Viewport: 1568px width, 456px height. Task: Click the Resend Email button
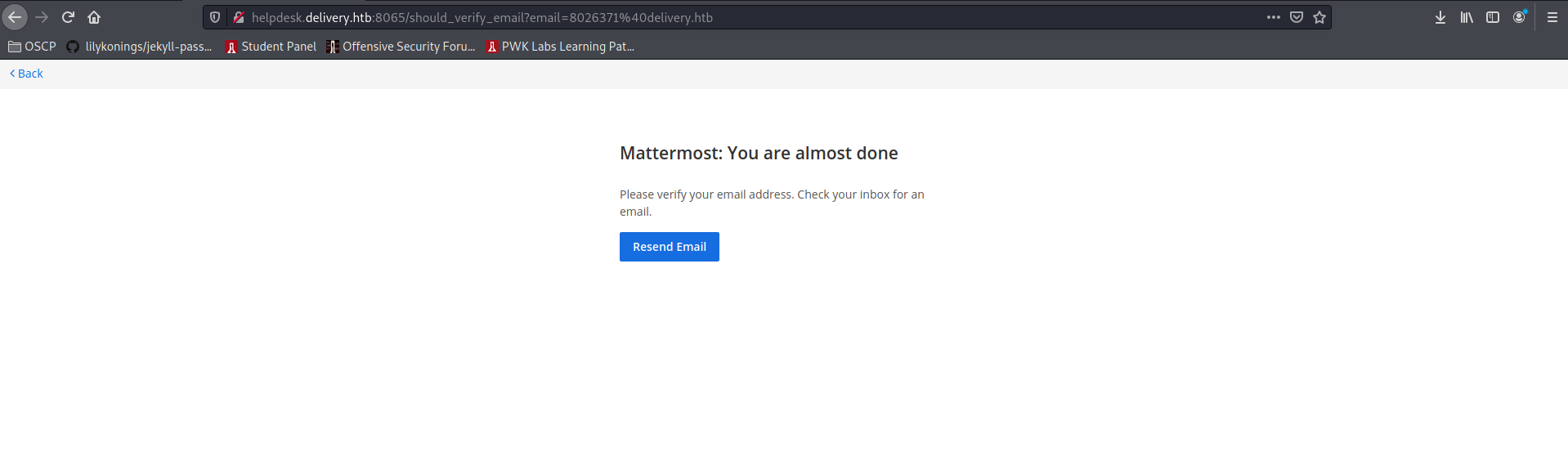tap(670, 247)
